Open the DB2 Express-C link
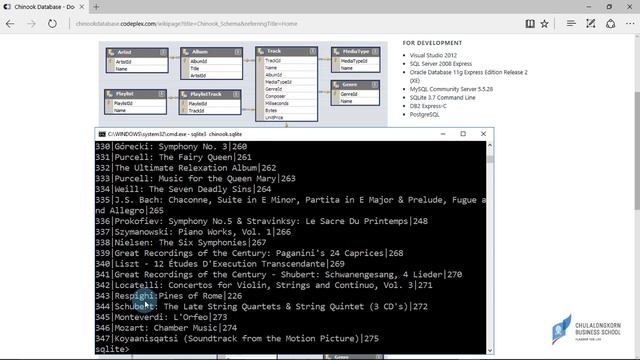The height and width of the screenshot is (360, 640). 428,106
